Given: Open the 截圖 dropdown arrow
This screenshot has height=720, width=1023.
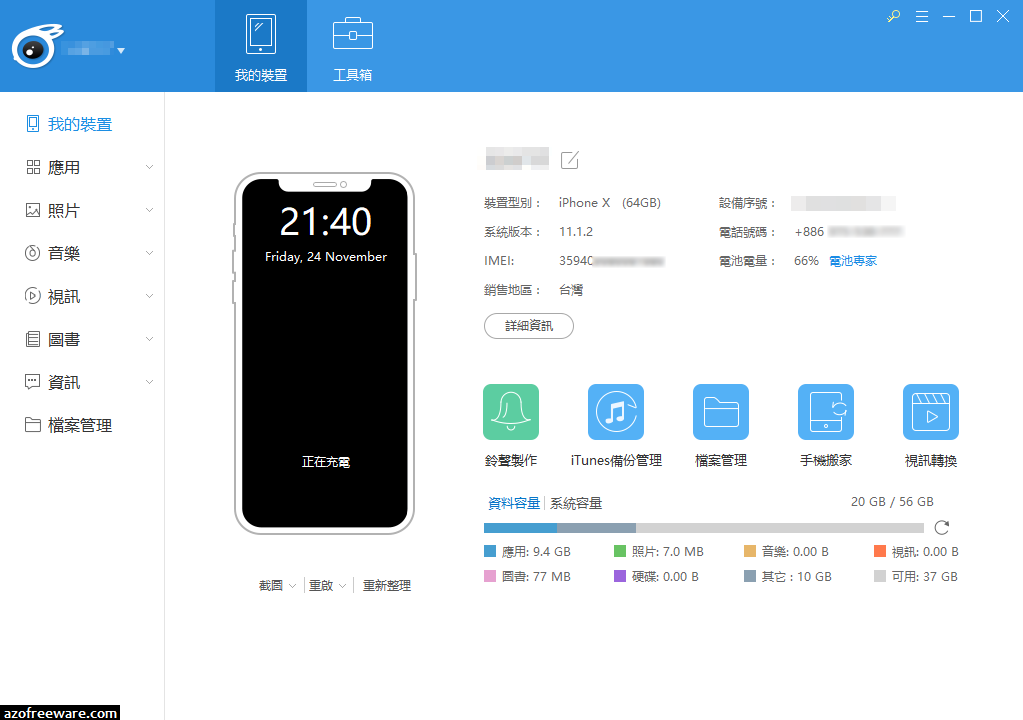Looking at the screenshot, I should pos(292,586).
